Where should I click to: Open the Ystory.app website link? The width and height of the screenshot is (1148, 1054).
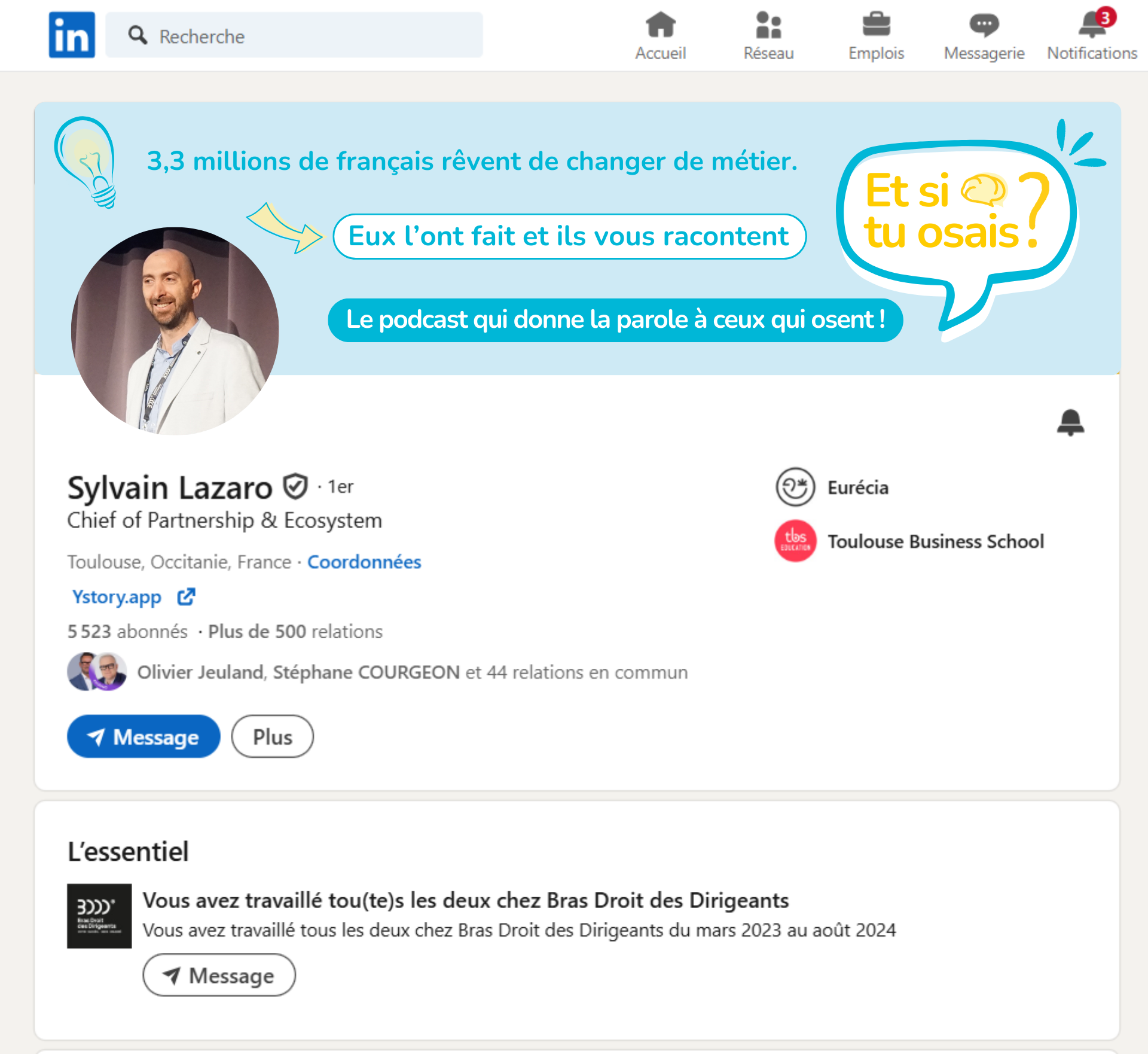click(117, 596)
